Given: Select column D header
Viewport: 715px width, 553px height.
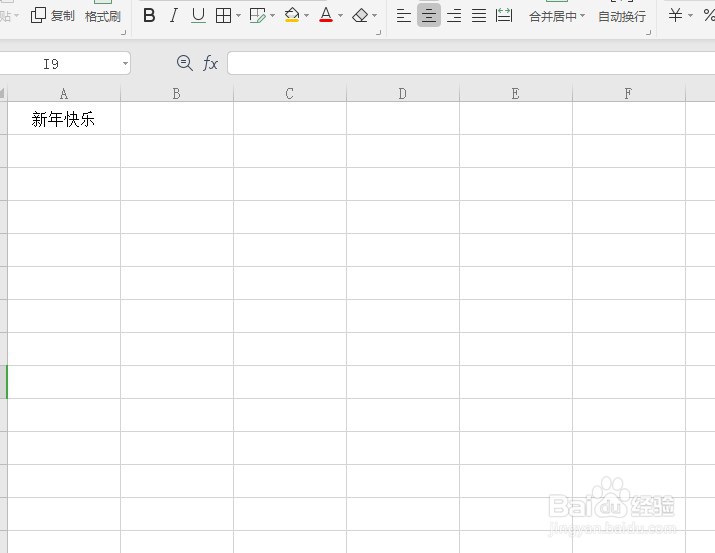Looking at the screenshot, I should (403, 93).
